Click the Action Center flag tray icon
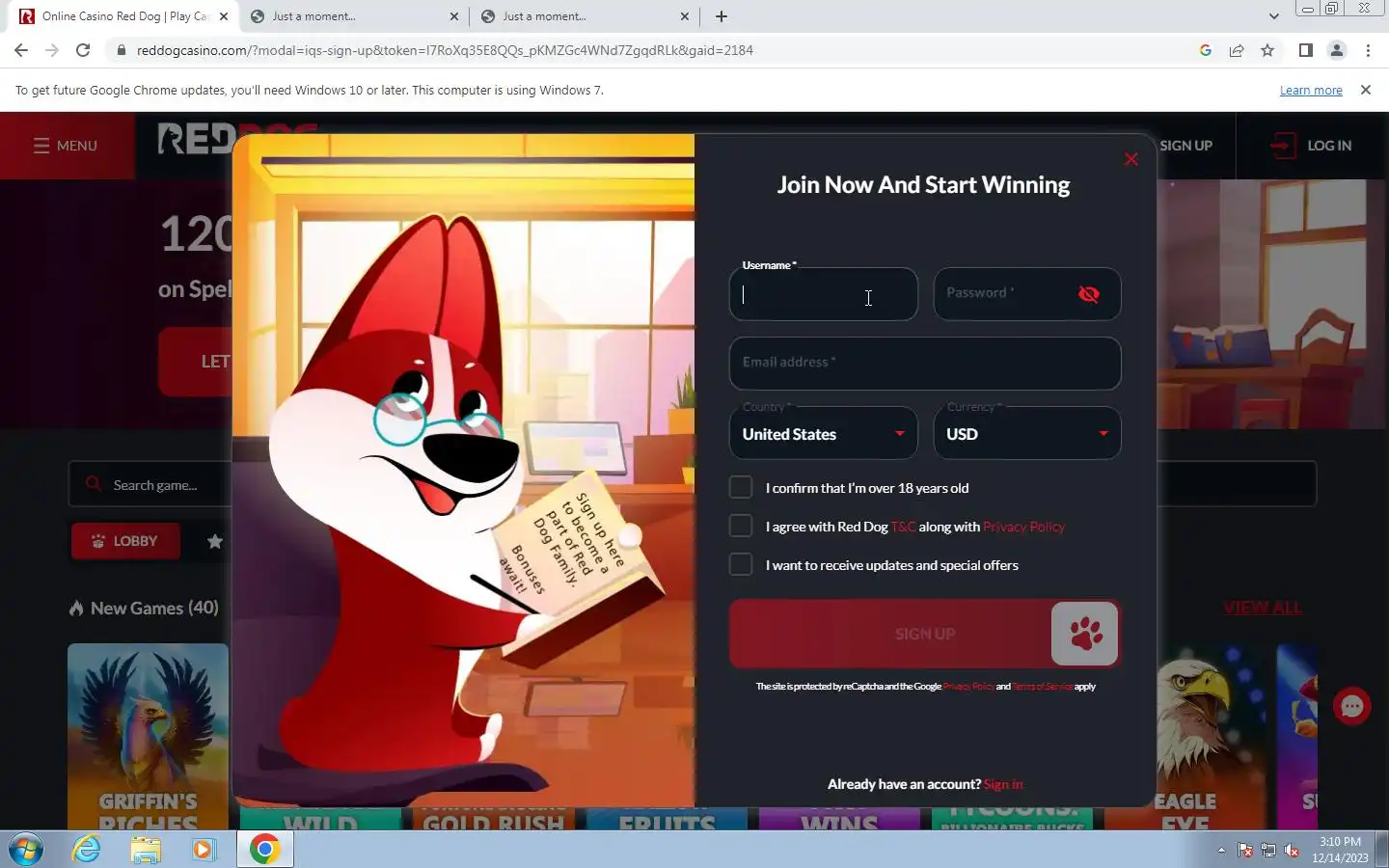The height and width of the screenshot is (868, 1389). pyautogui.click(x=1245, y=851)
